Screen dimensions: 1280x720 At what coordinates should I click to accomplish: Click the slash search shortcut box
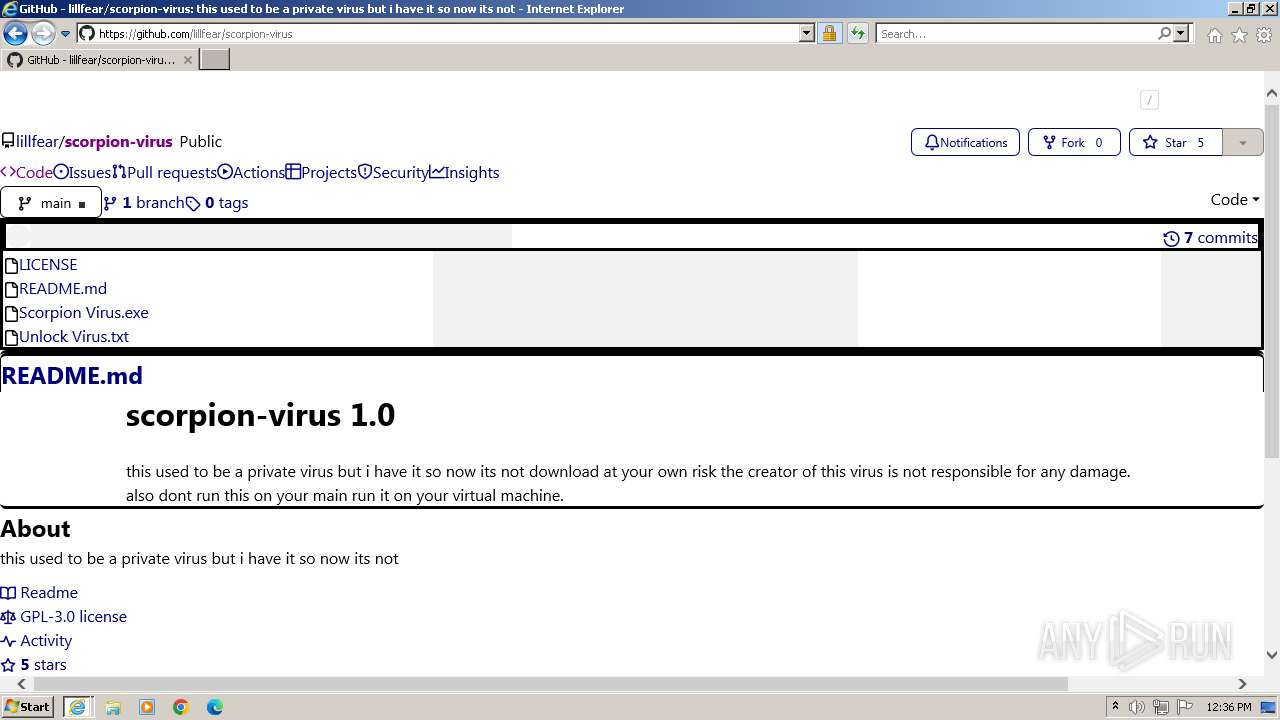click(1149, 99)
